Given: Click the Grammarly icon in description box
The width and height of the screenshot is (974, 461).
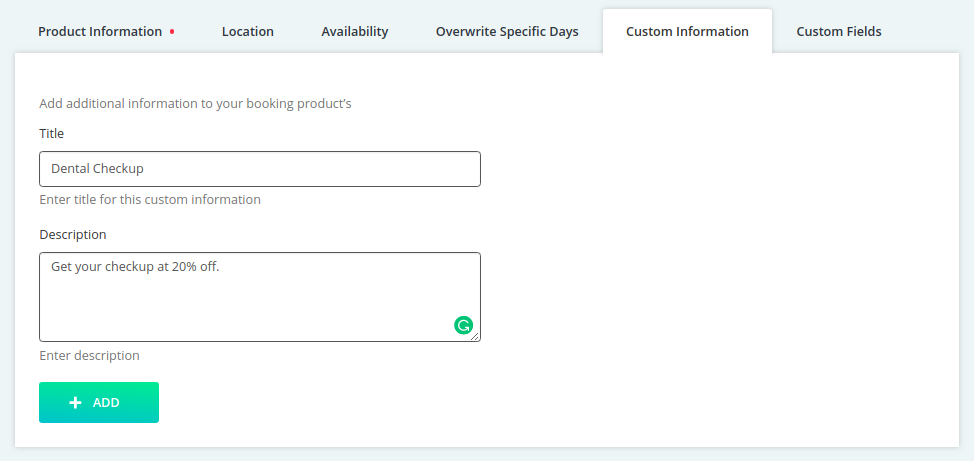Looking at the screenshot, I should click(x=463, y=325).
